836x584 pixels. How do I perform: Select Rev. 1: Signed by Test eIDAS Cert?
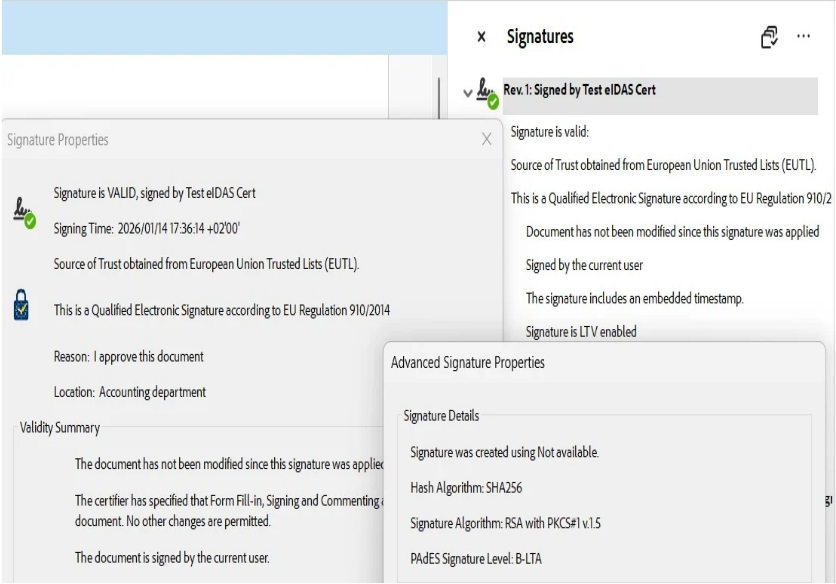660,95
